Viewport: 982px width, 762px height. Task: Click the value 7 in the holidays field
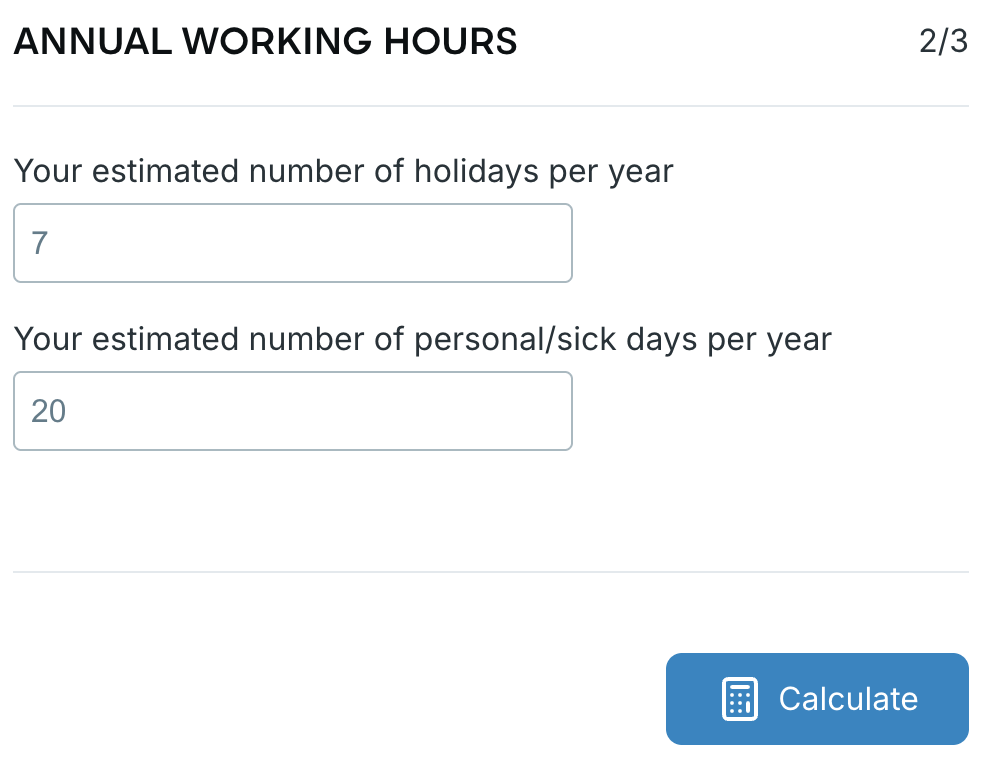click(40, 243)
